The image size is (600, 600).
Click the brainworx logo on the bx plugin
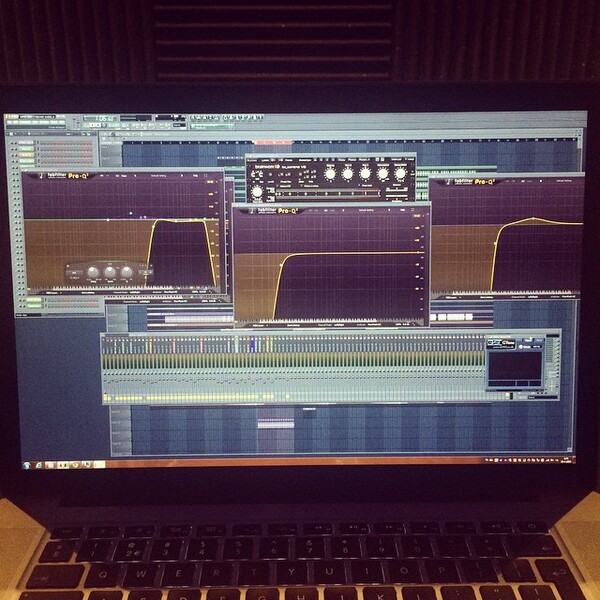pos(264,167)
